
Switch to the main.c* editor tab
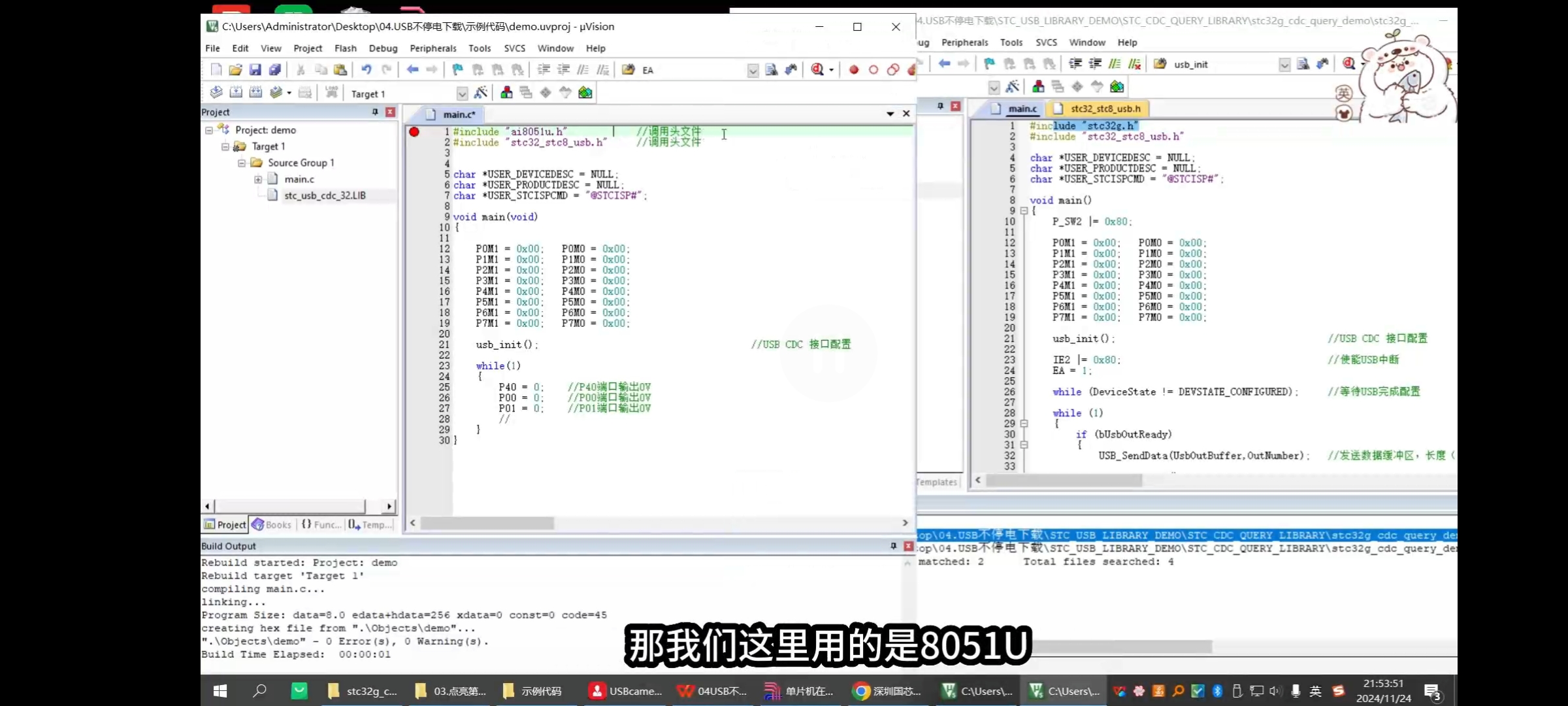(452, 114)
